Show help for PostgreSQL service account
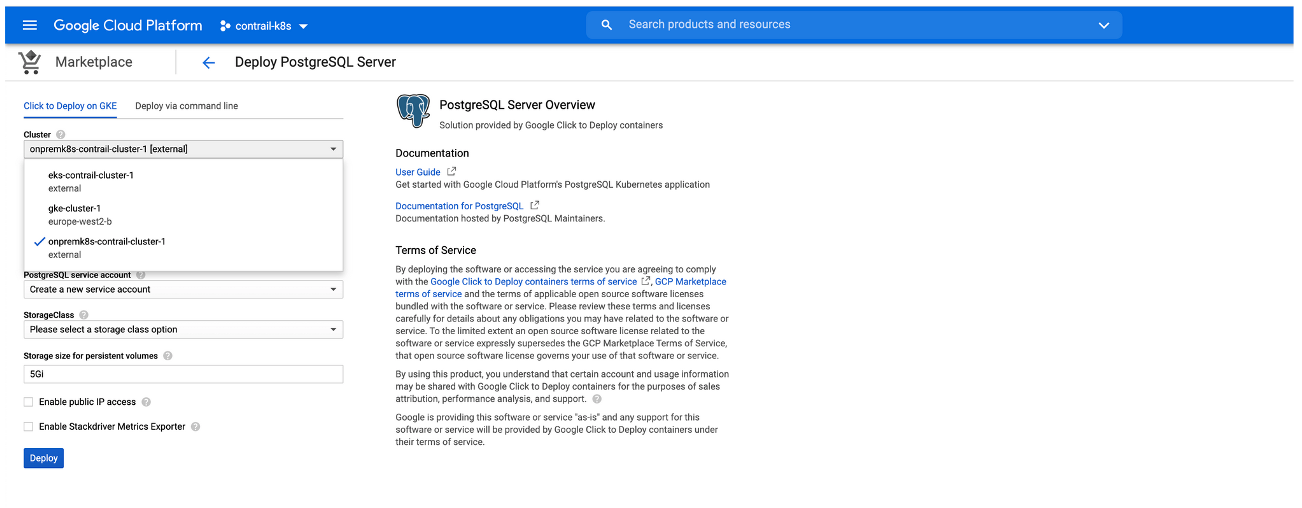Viewport: 1302px width, 508px height. tap(141, 275)
